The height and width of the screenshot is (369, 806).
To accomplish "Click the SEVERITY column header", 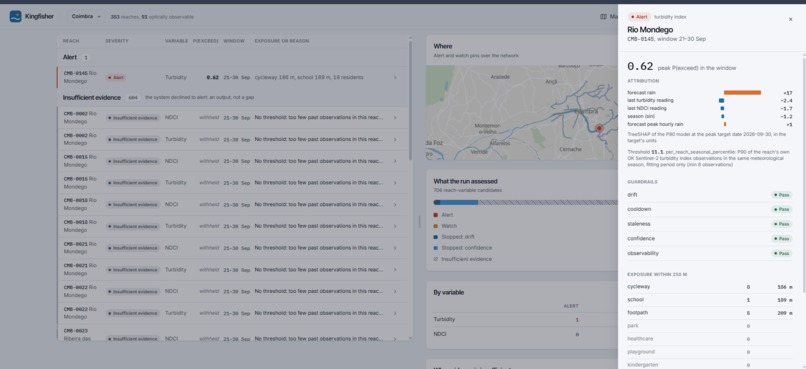I will click(117, 41).
